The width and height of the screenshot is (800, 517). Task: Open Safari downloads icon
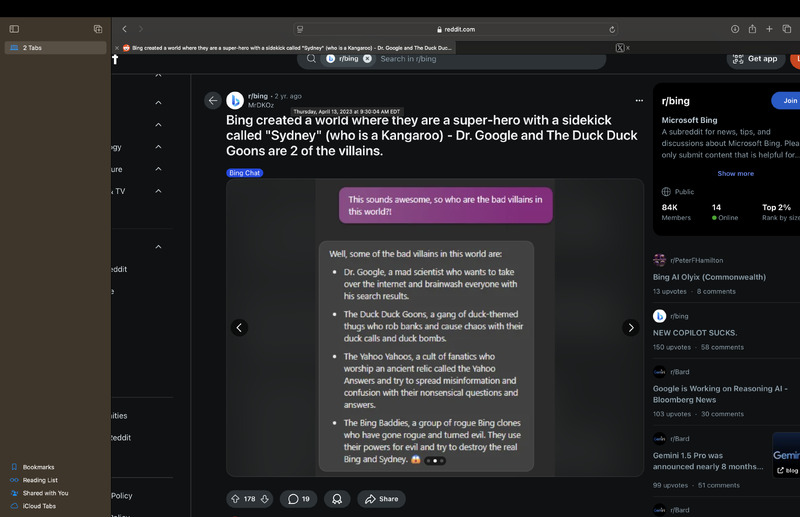735,29
